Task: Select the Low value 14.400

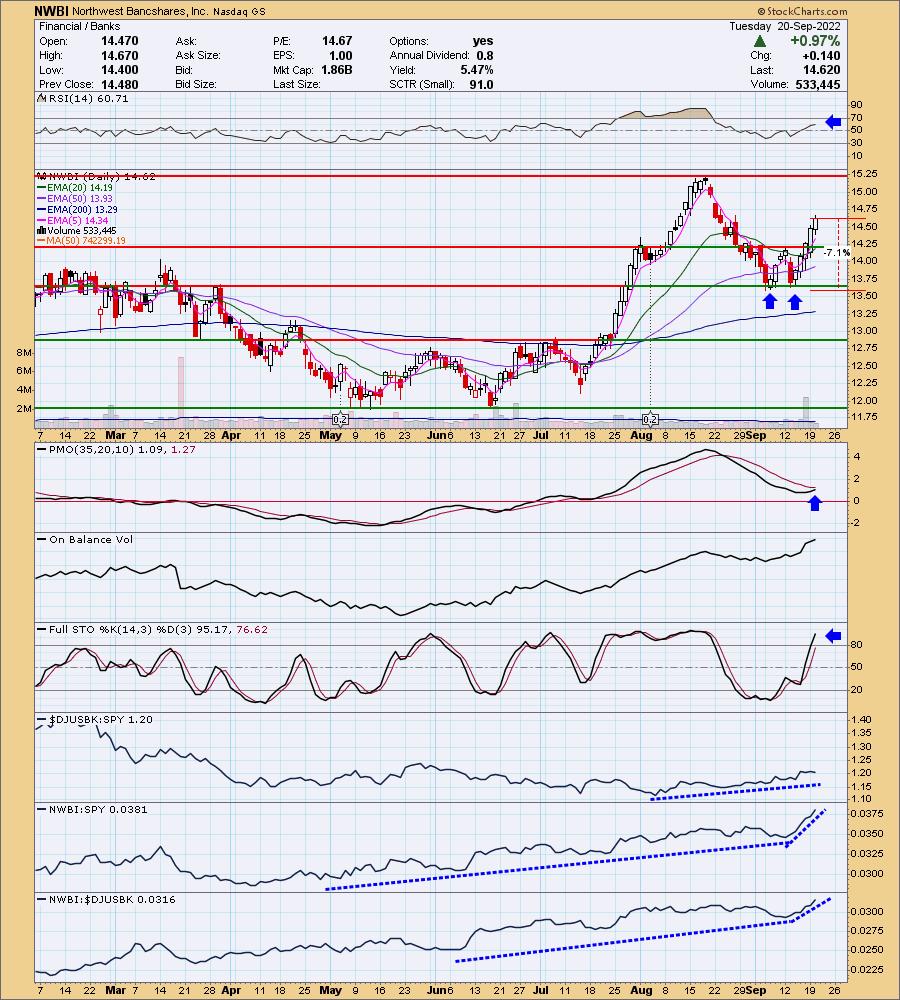Action: (x=119, y=70)
